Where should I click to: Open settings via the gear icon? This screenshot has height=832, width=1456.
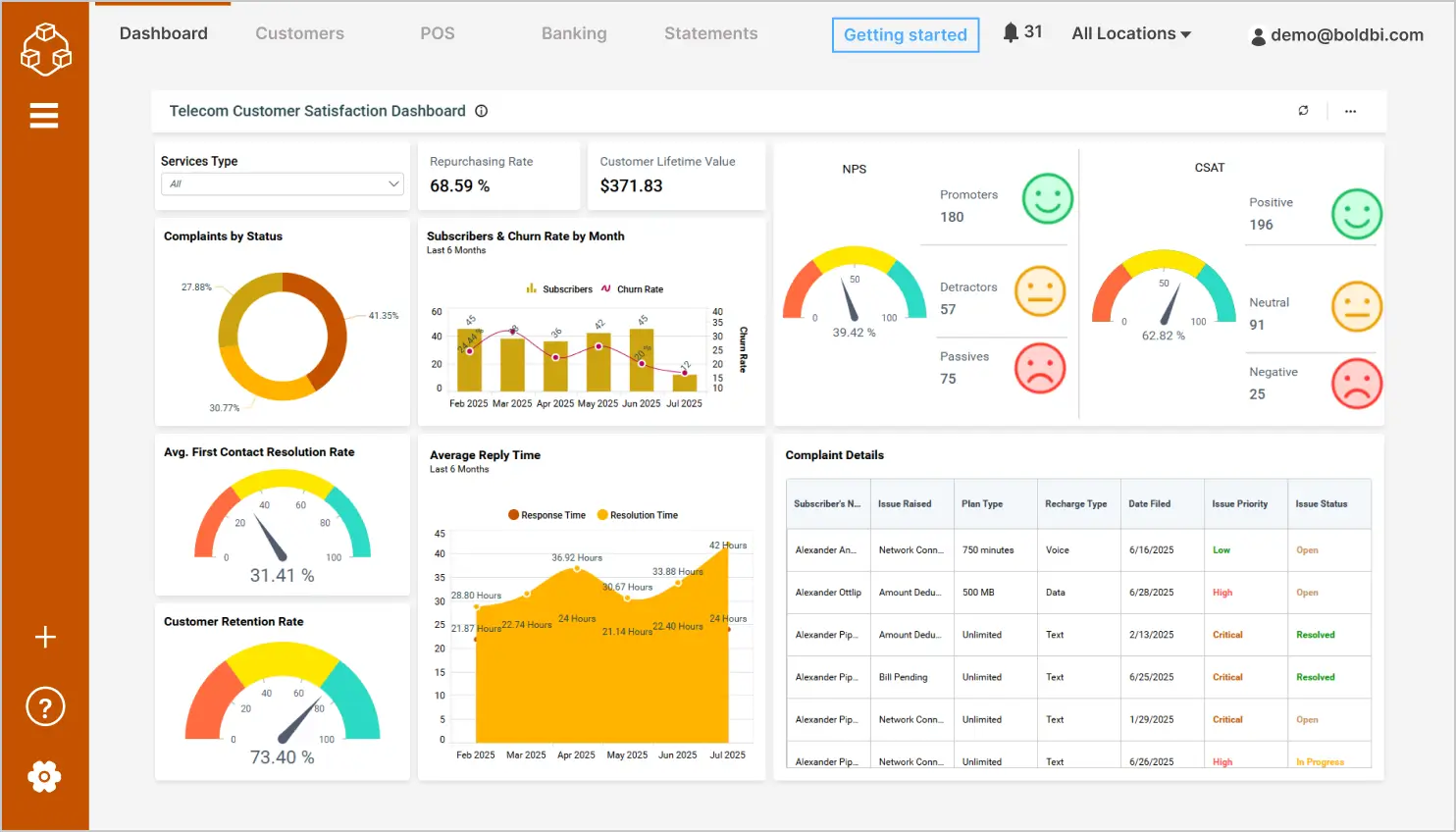(44, 776)
